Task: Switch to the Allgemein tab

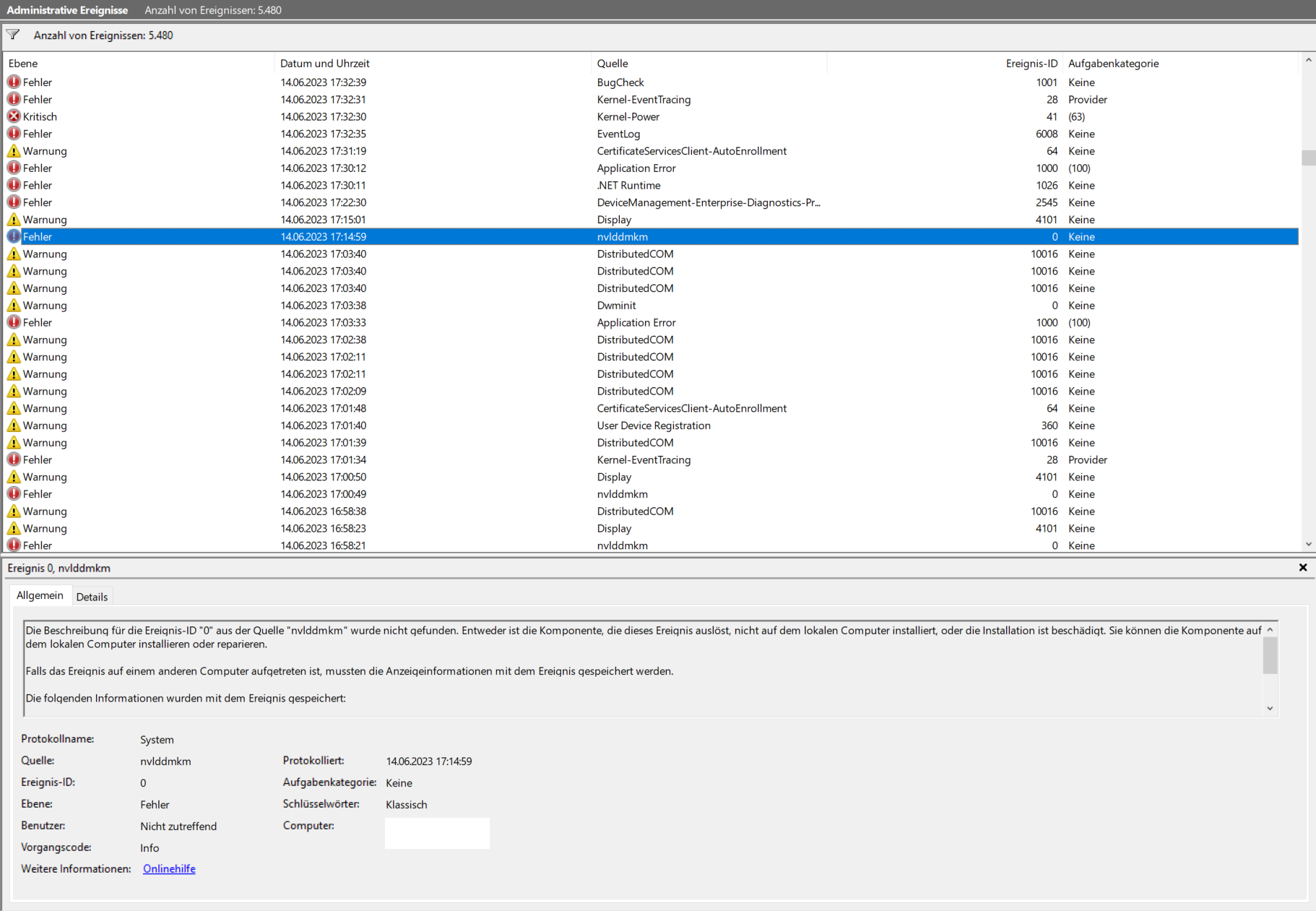Action: [40, 595]
